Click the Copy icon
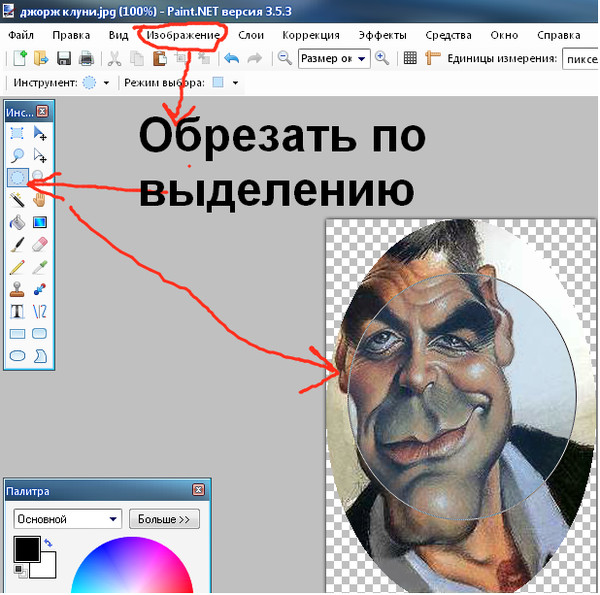The width and height of the screenshot is (600, 595). (x=137, y=59)
